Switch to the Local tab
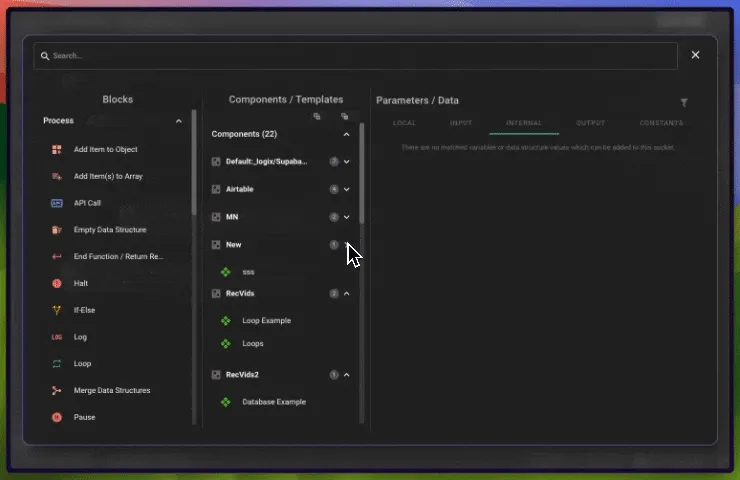The image size is (740, 480). (x=404, y=123)
